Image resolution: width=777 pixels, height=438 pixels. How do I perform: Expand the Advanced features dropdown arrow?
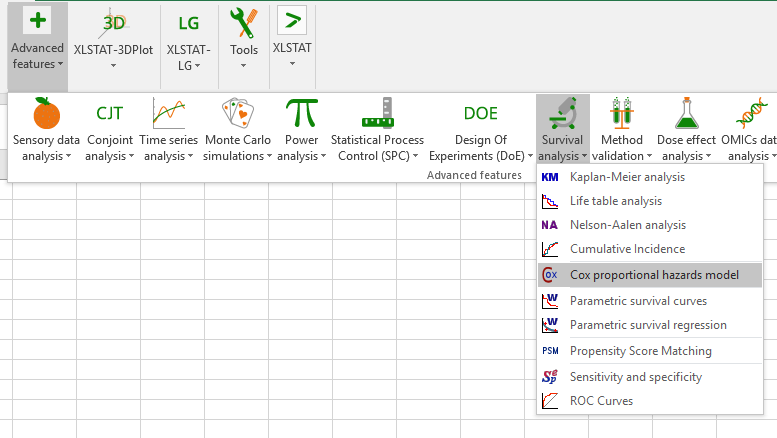60,64
